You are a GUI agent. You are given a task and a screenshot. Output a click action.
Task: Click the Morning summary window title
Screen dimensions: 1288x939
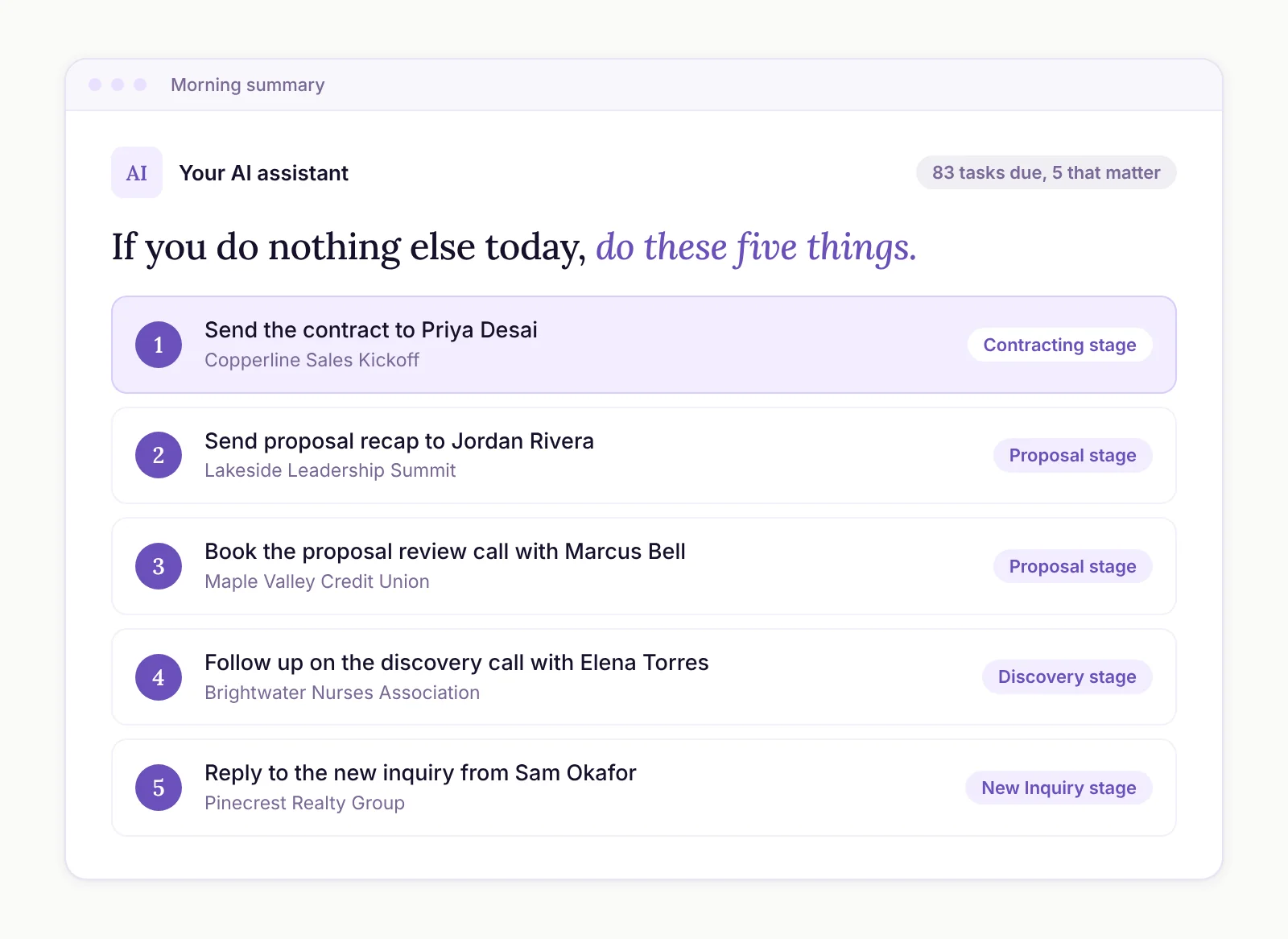[x=248, y=85]
